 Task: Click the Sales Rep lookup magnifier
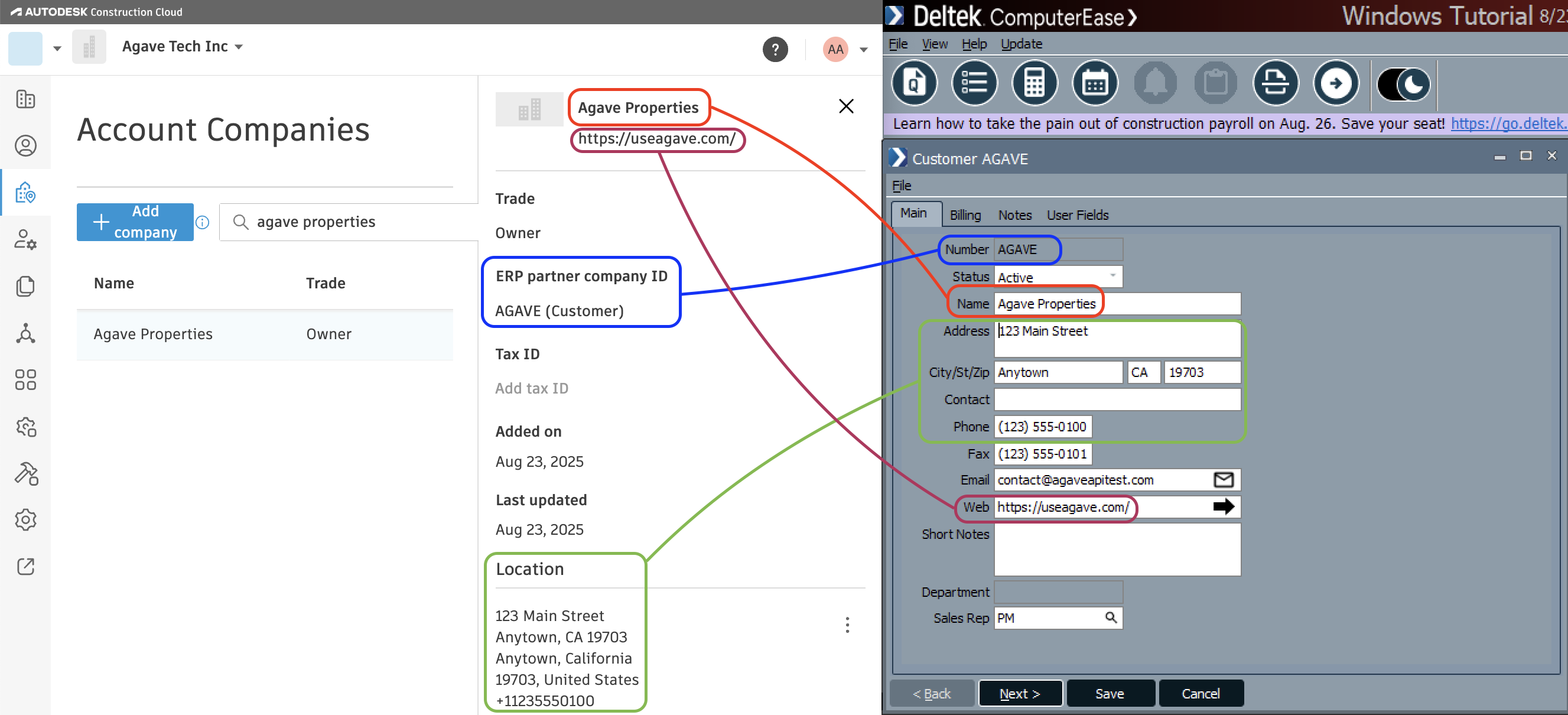1111,617
